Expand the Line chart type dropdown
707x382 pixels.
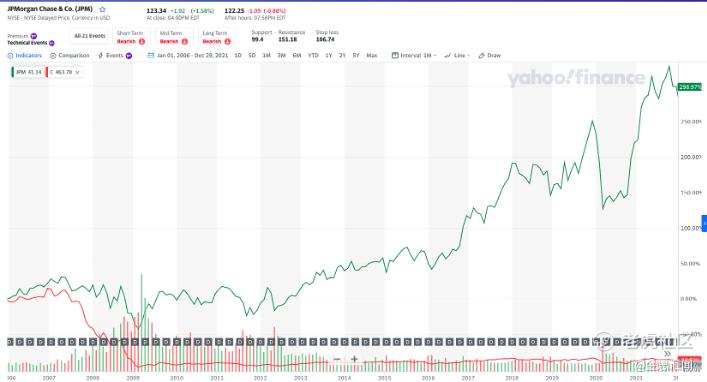click(457, 55)
